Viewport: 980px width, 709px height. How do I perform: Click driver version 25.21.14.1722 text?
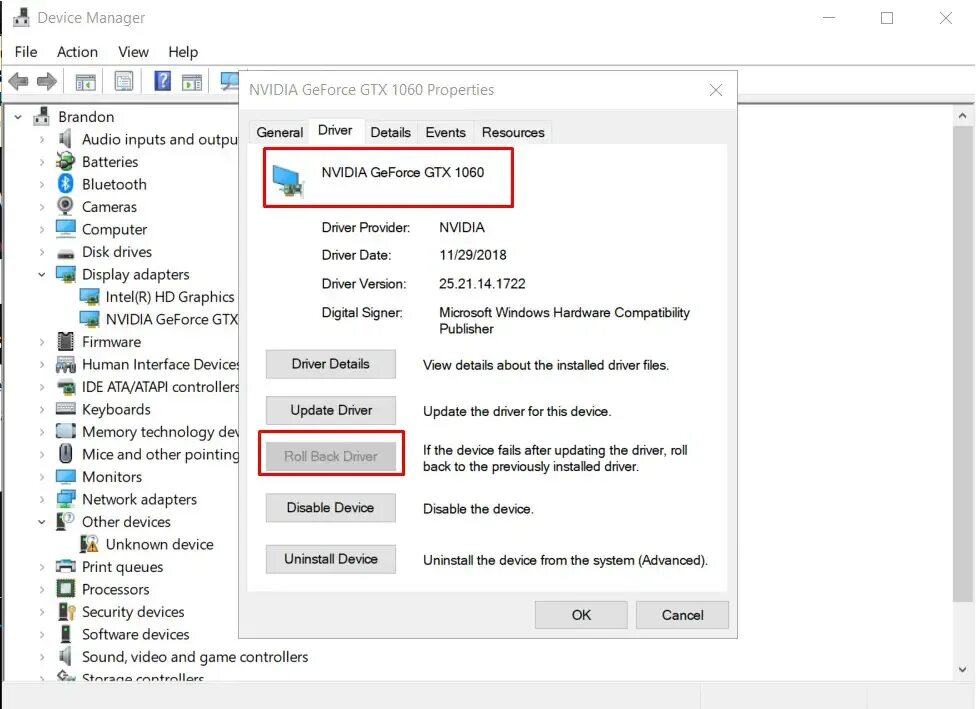482,284
